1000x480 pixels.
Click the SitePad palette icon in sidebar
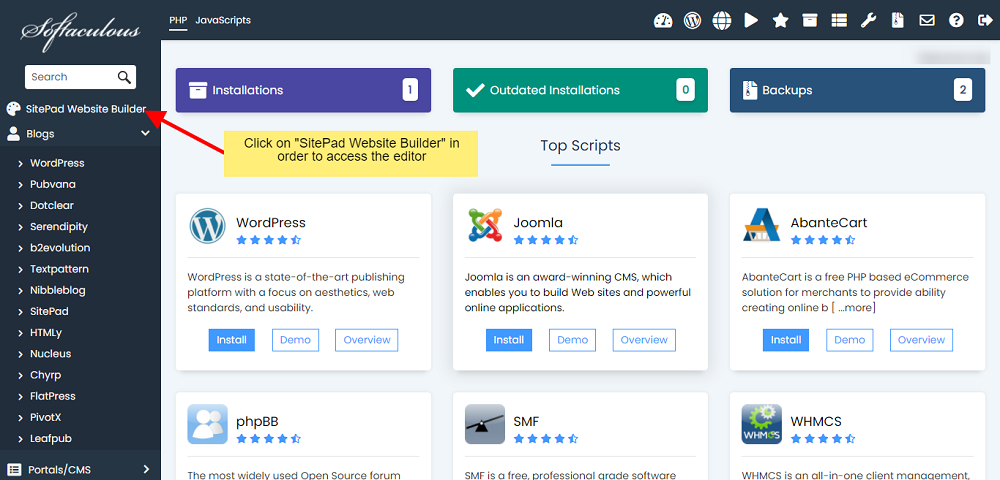pyautogui.click(x=13, y=109)
